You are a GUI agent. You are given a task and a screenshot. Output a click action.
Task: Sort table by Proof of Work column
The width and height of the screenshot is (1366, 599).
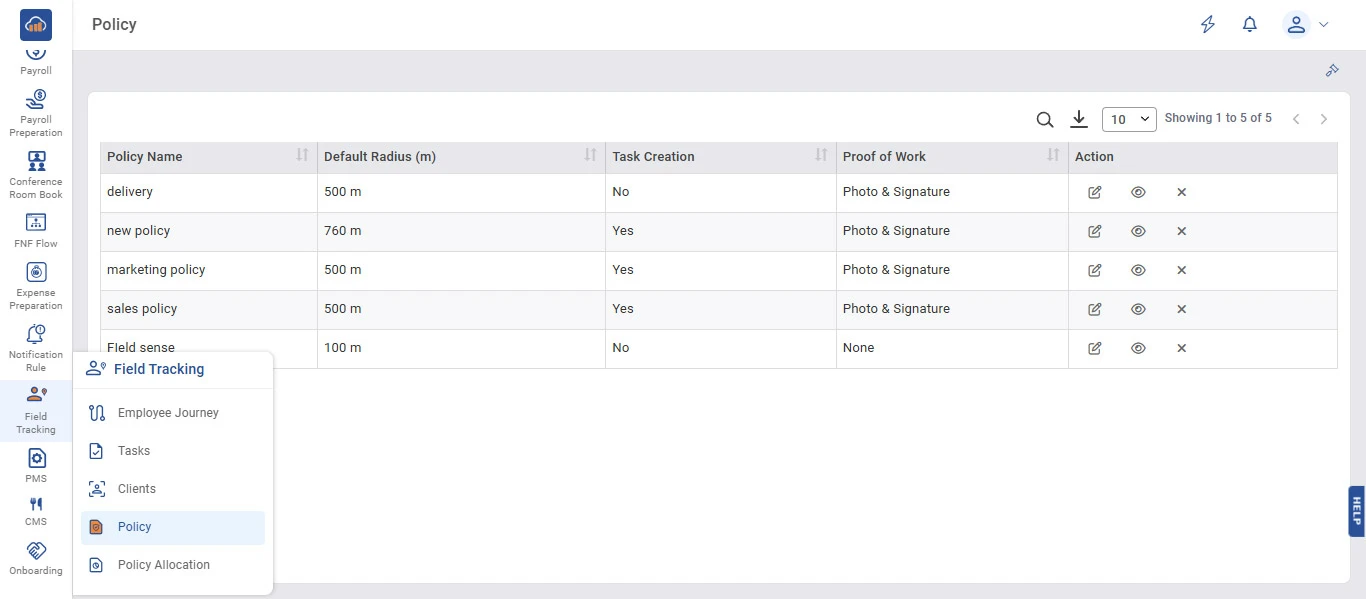[x=1053, y=155]
